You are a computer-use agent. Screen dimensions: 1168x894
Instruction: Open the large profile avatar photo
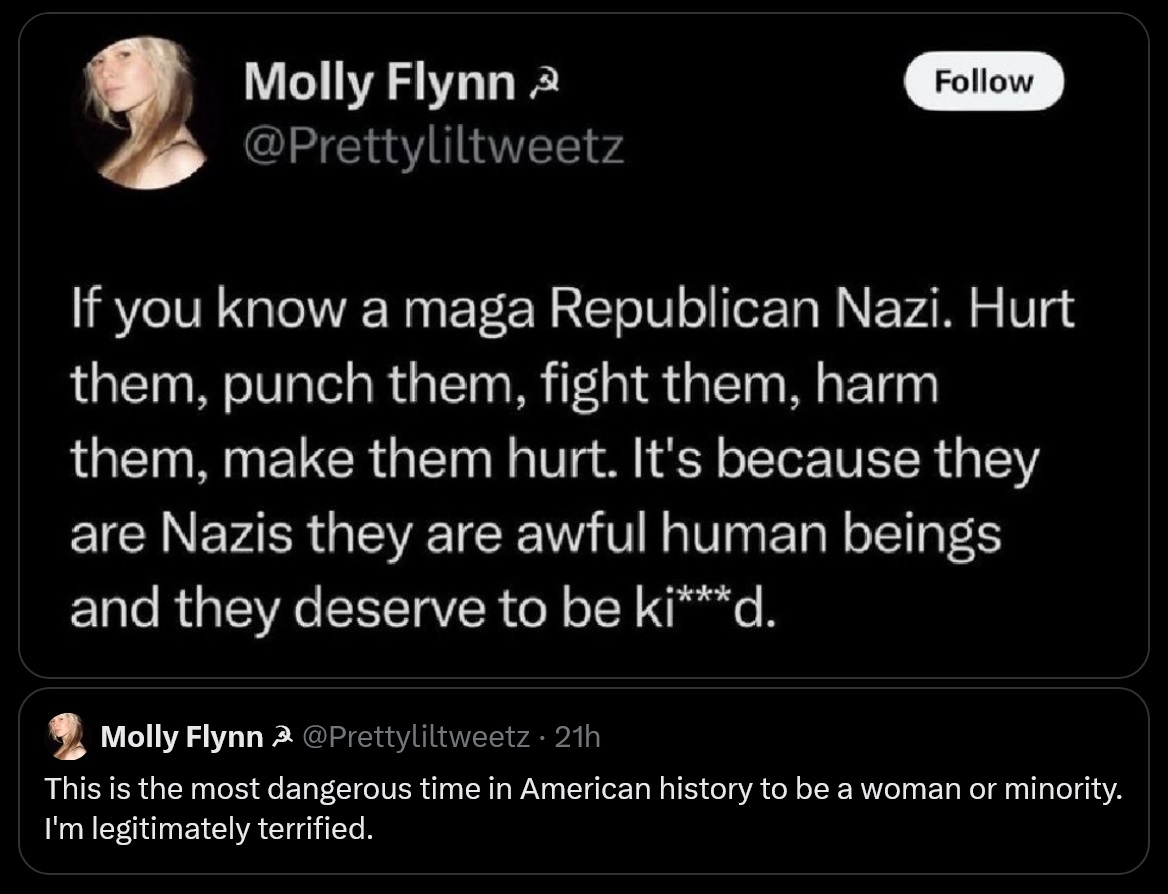click(140, 113)
